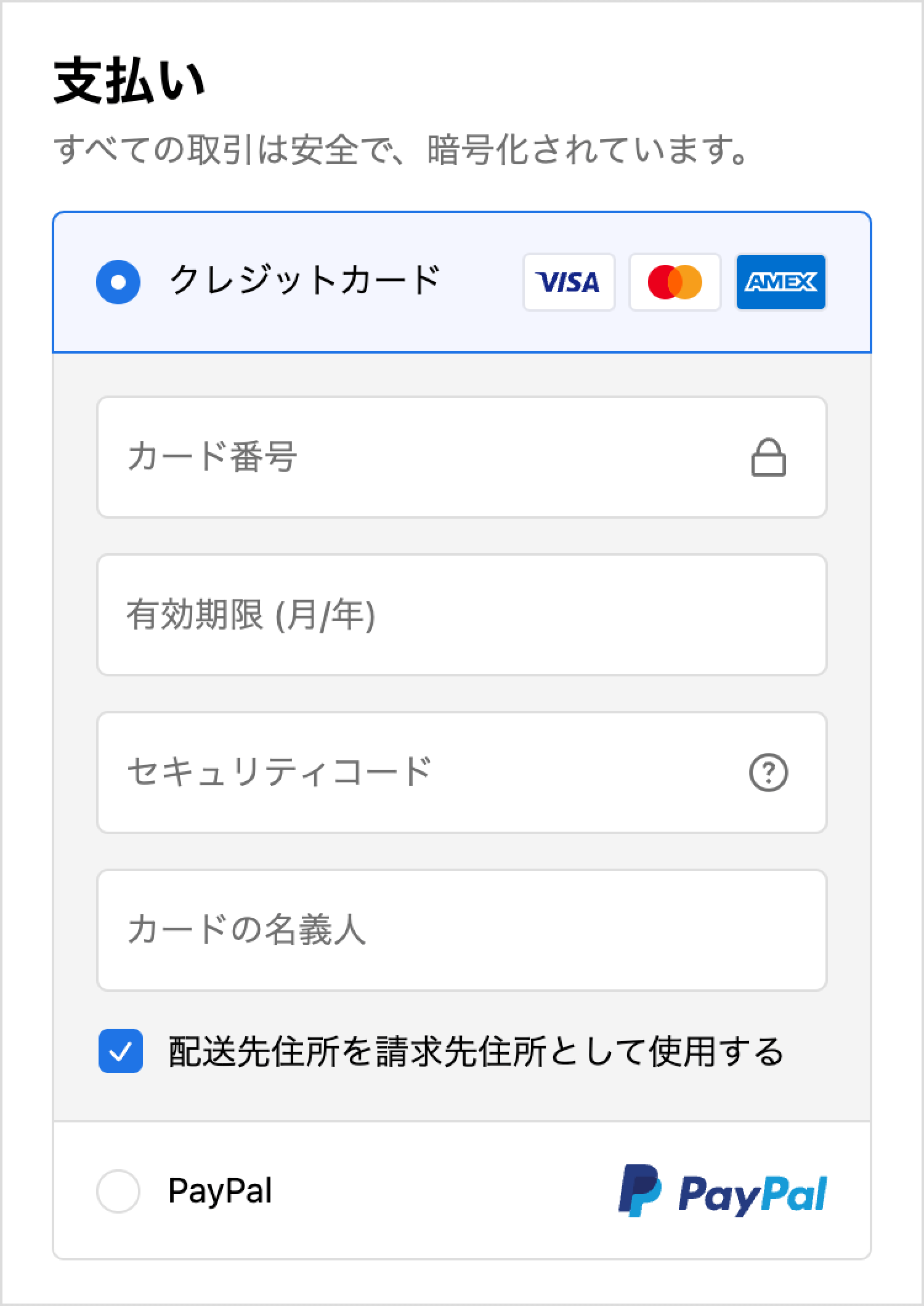The width and height of the screenshot is (924, 1306).
Task: Uncheck the billing address checkbox
Action: 121,1051
